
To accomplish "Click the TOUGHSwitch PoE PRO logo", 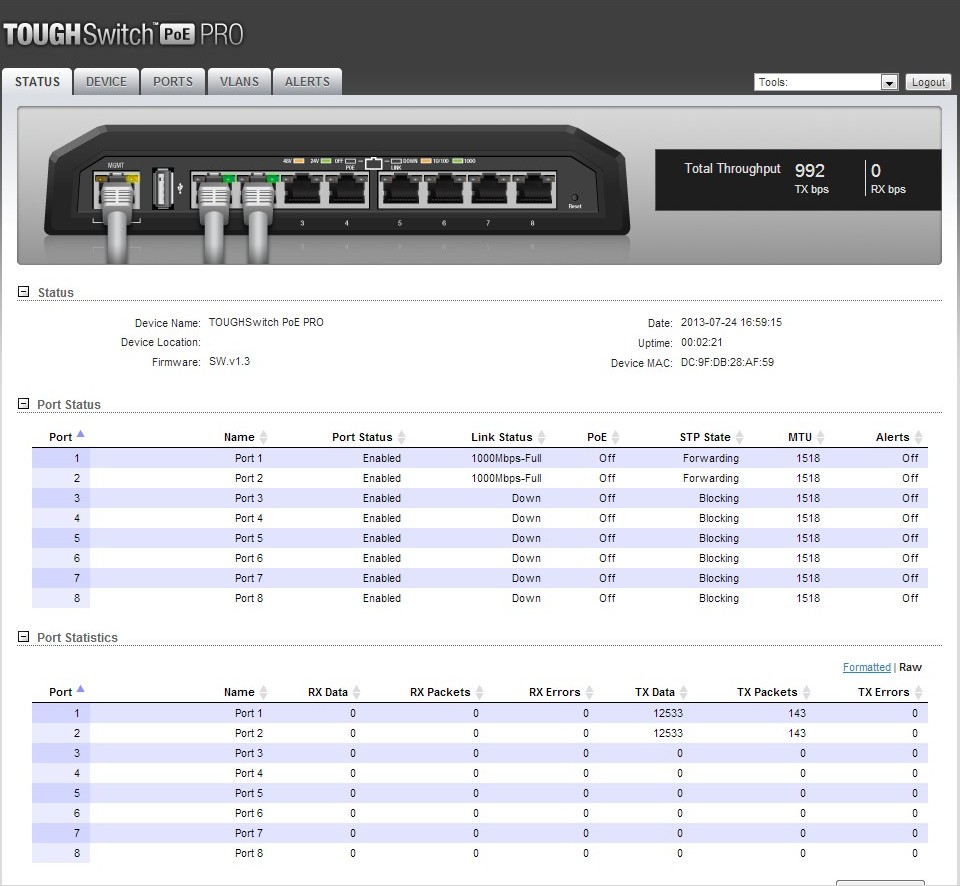I will point(123,34).
